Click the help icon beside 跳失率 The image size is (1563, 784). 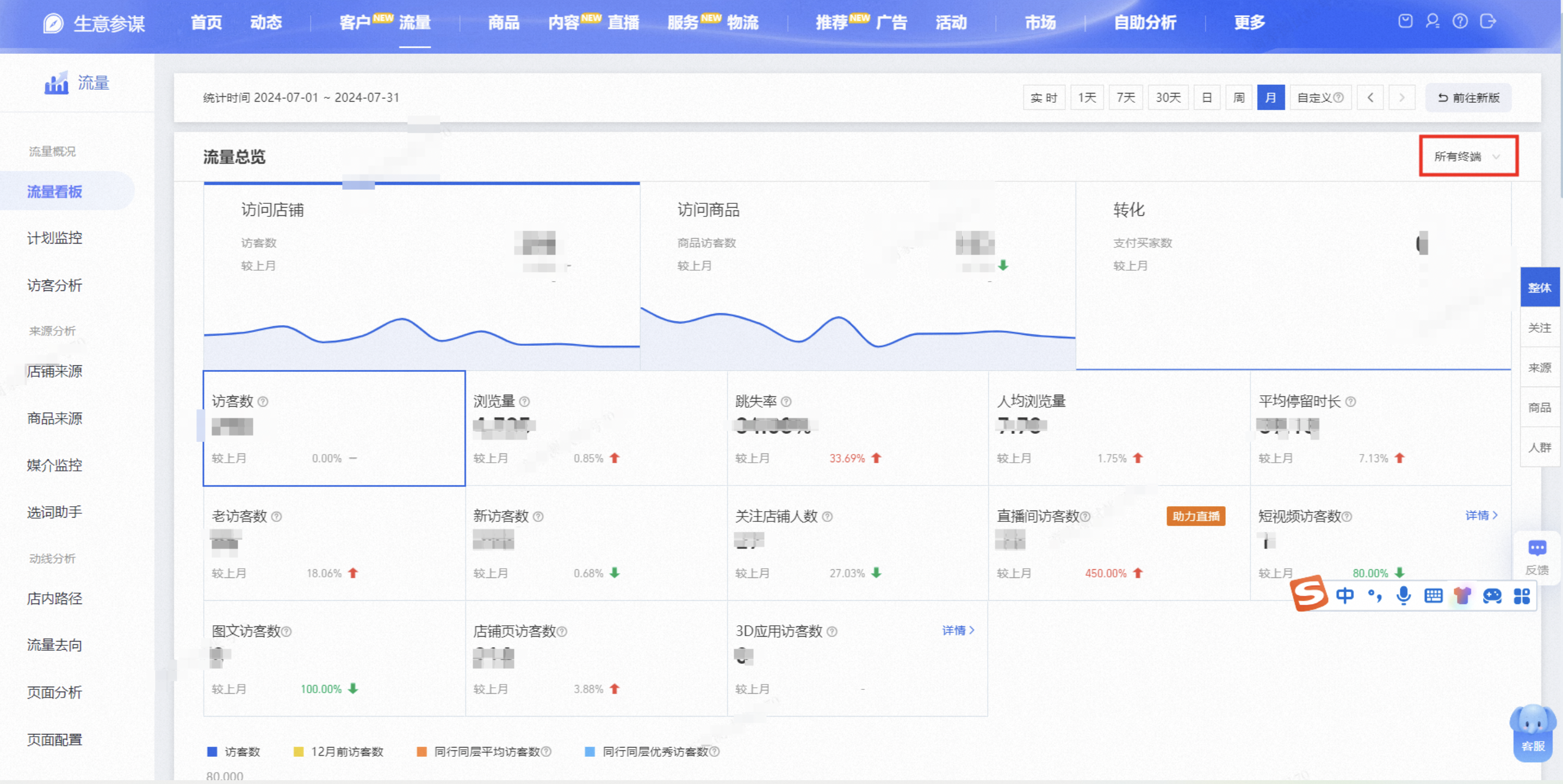[x=786, y=402]
